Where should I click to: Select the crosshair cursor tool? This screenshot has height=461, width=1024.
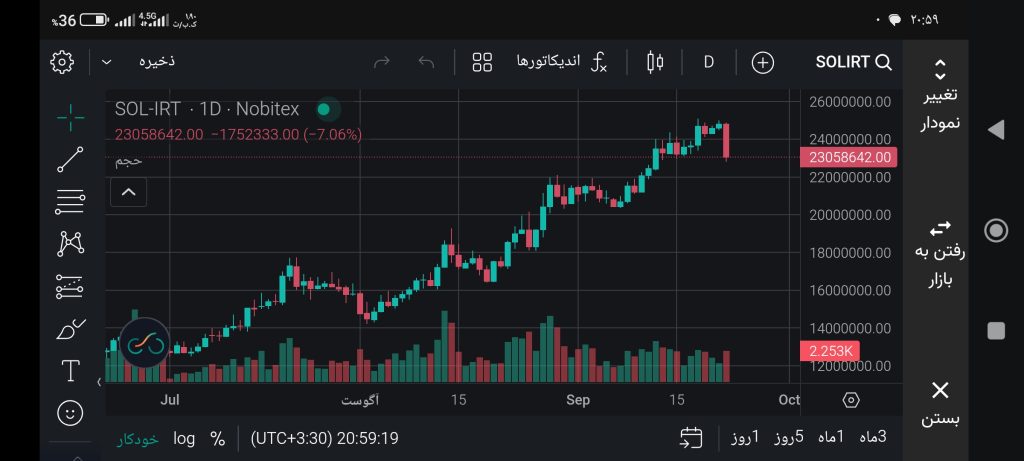click(71, 118)
